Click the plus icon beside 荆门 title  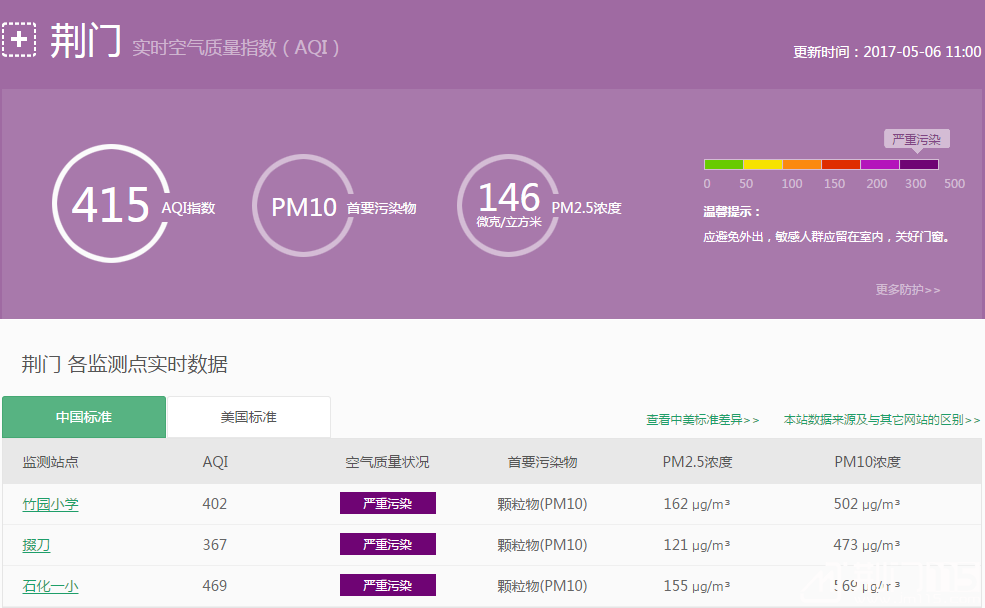pos(19,41)
